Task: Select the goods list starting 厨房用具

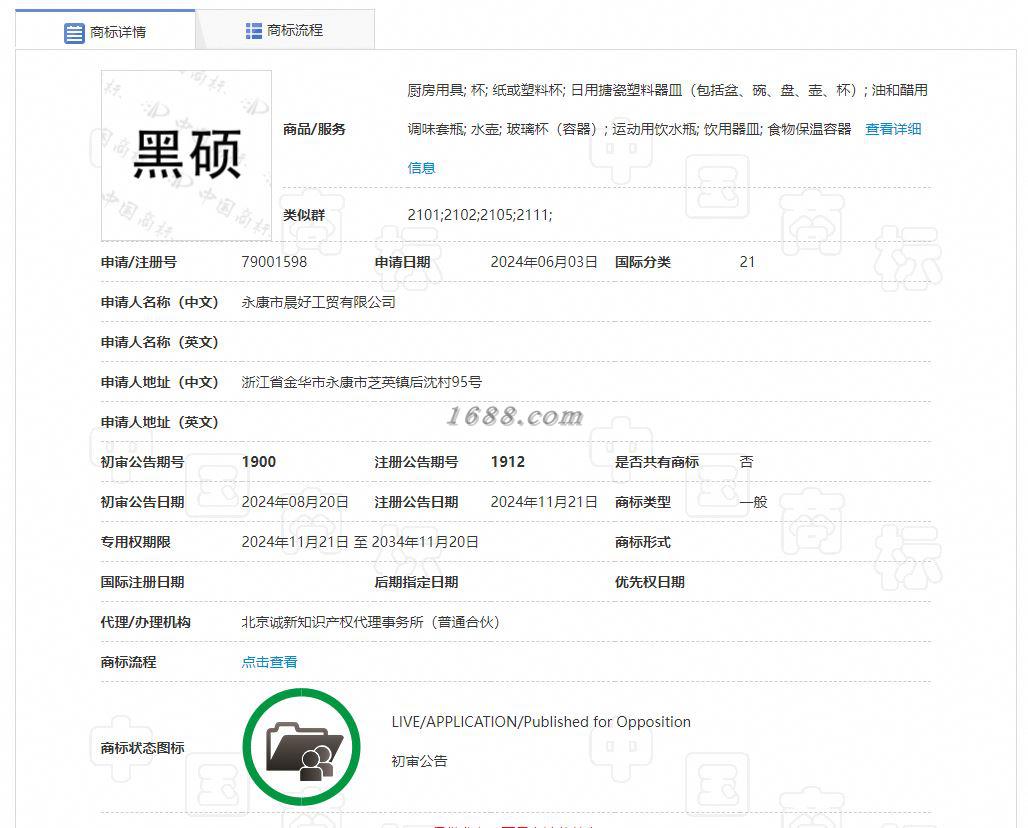Action: [667, 109]
